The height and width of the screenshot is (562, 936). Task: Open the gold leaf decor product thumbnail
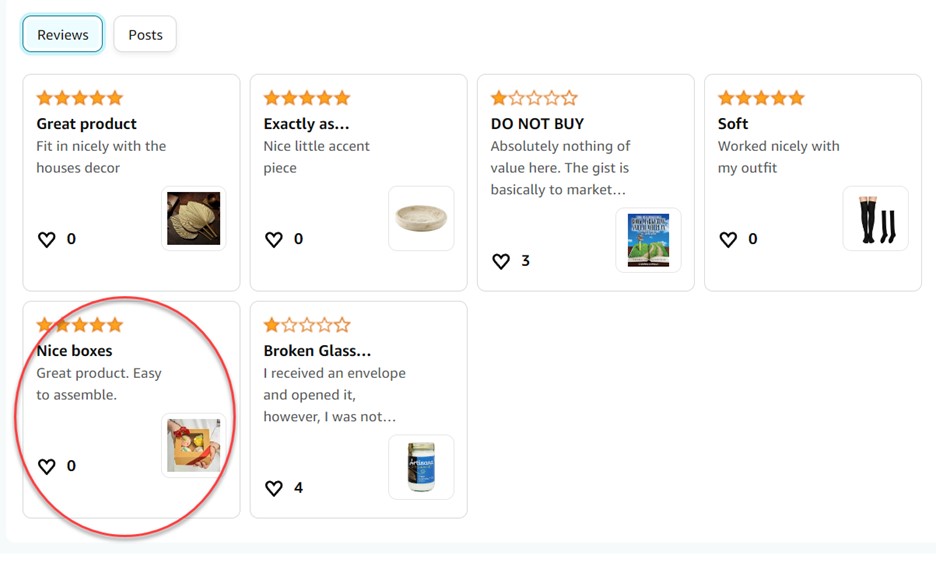pos(194,218)
